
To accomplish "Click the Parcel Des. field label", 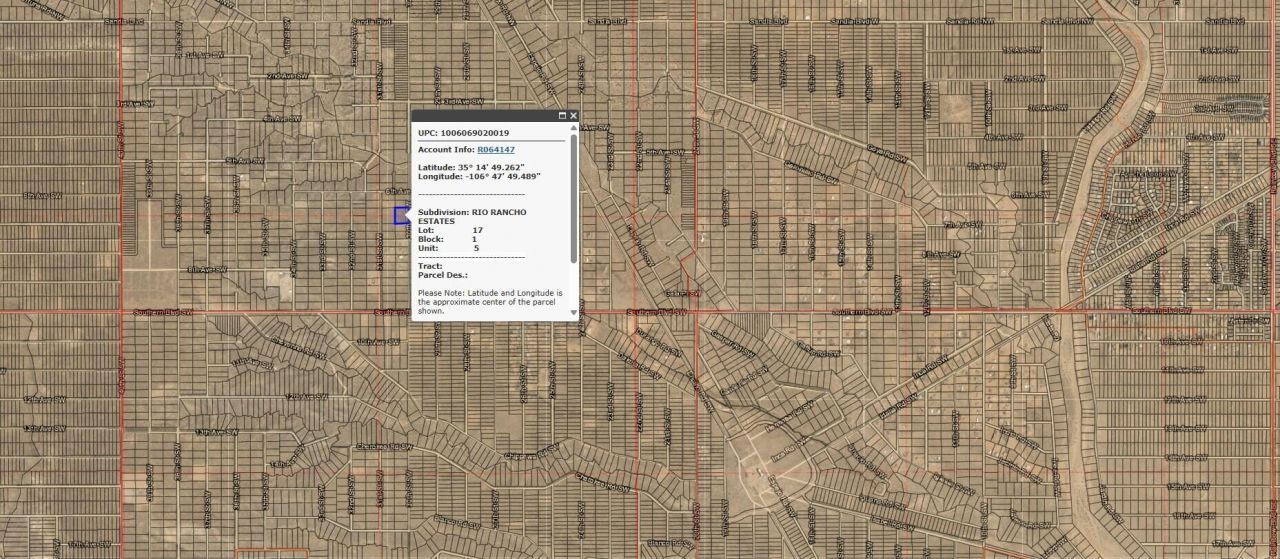I will pos(443,275).
